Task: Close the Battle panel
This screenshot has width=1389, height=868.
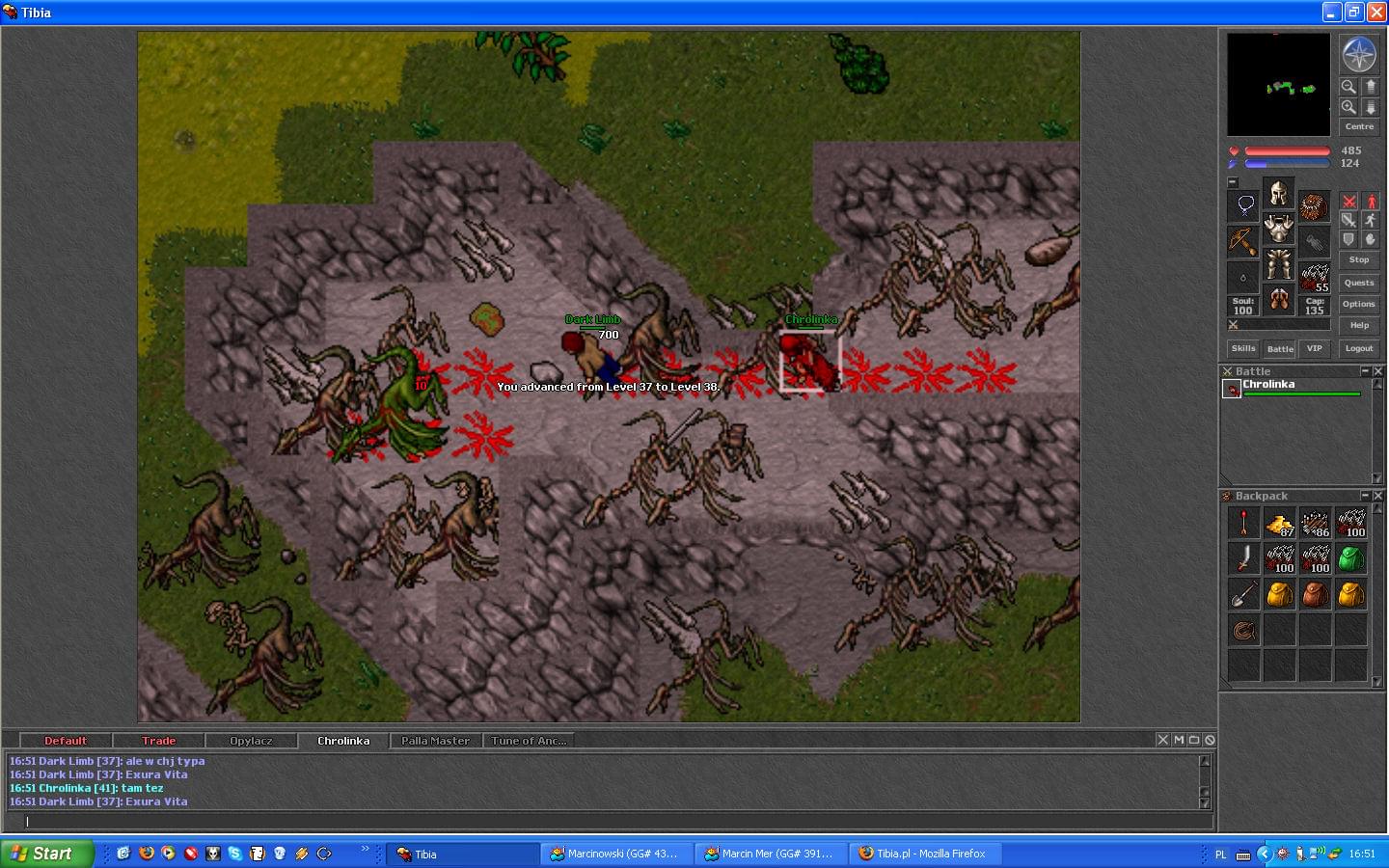Action: tap(1378, 371)
